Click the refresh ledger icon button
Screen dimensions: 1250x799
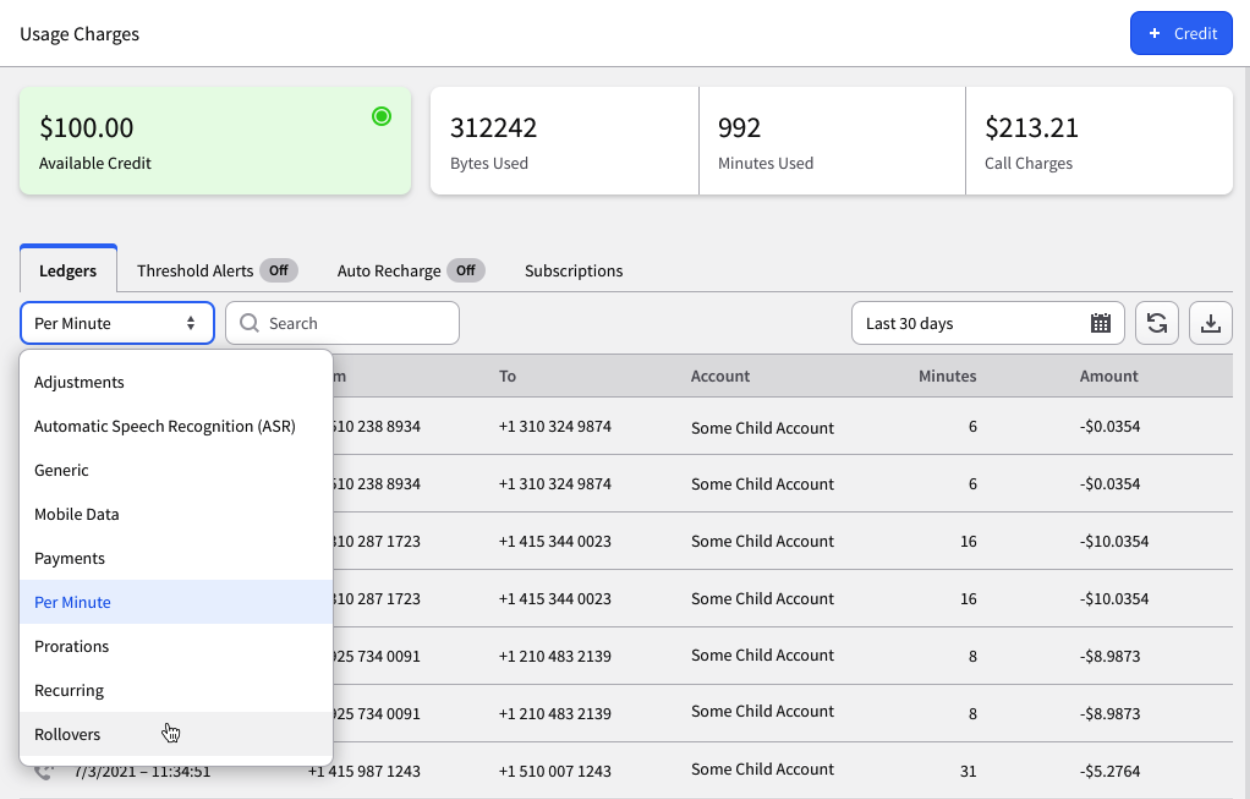(x=1157, y=323)
